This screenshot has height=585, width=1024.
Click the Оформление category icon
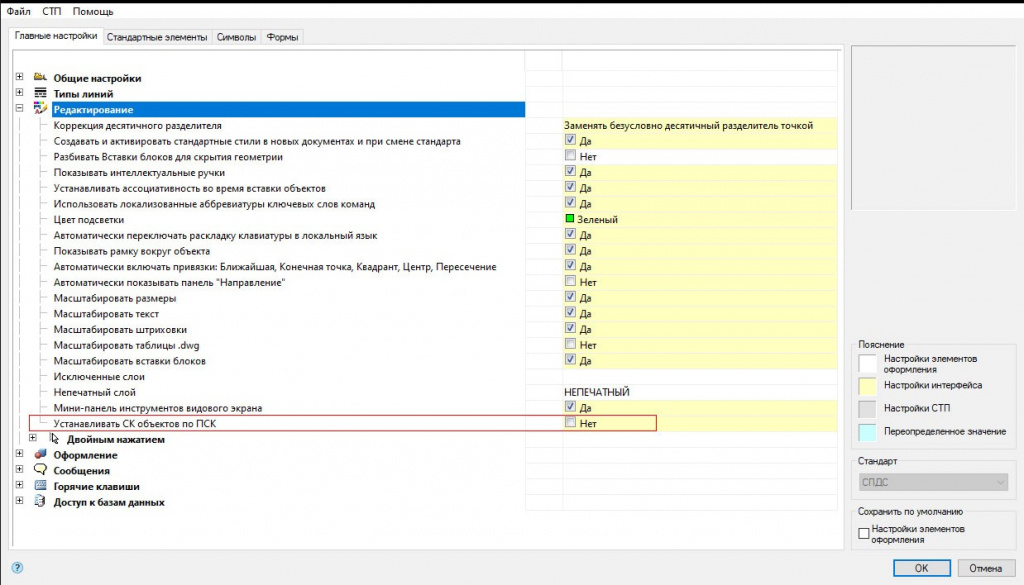pyautogui.click(x=40, y=454)
